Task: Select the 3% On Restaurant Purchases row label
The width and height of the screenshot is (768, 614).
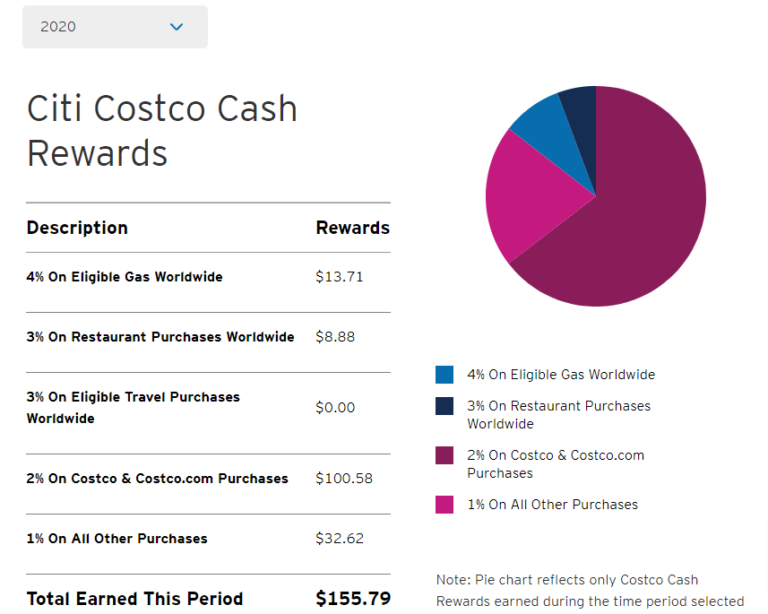Action: tap(160, 337)
